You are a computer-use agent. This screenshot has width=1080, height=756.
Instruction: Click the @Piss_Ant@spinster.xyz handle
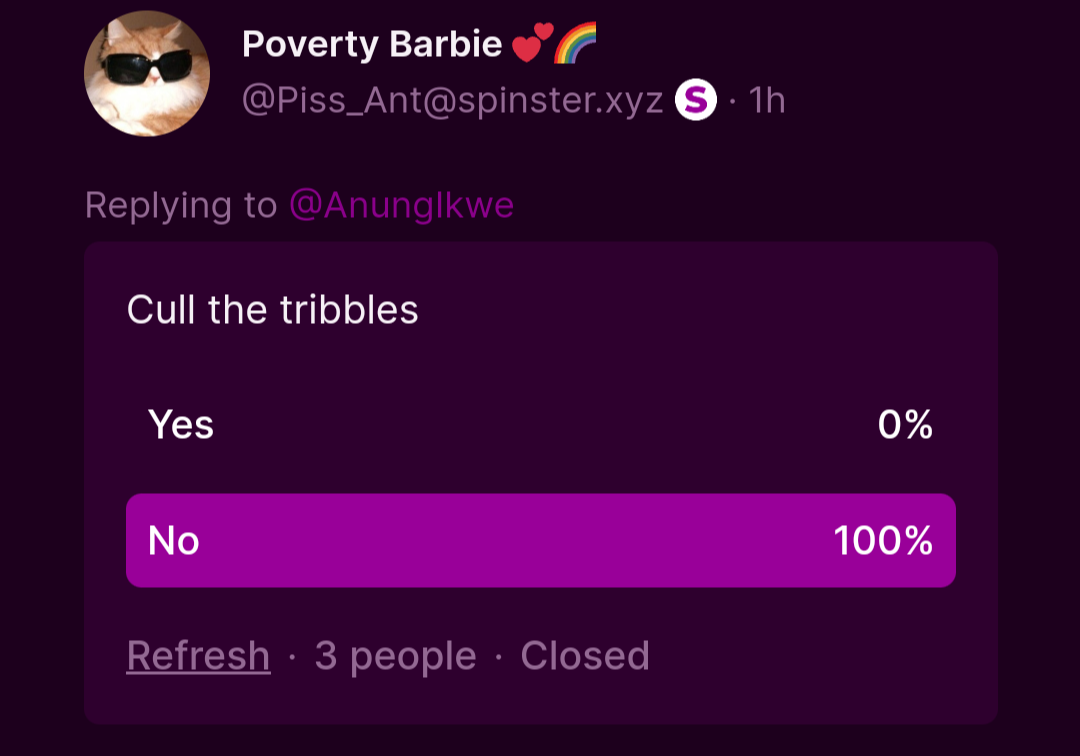coord(453,100)
